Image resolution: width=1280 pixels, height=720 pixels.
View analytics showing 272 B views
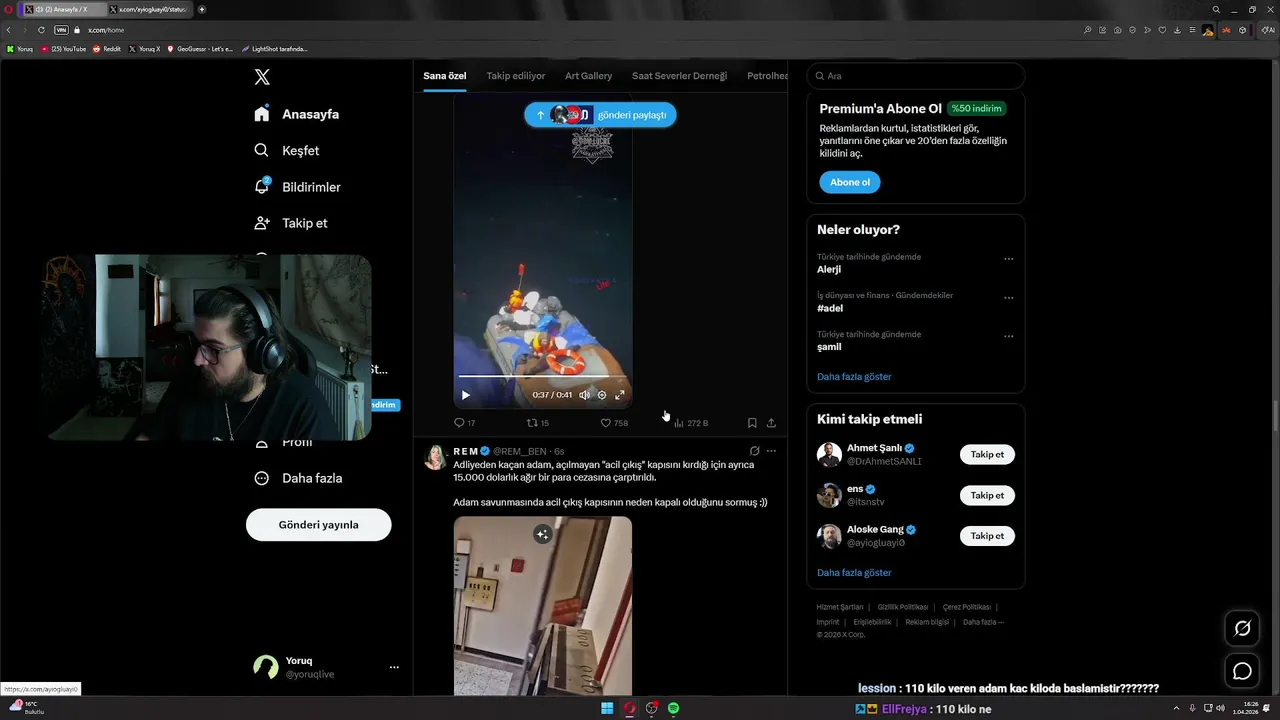coord(691,423)
